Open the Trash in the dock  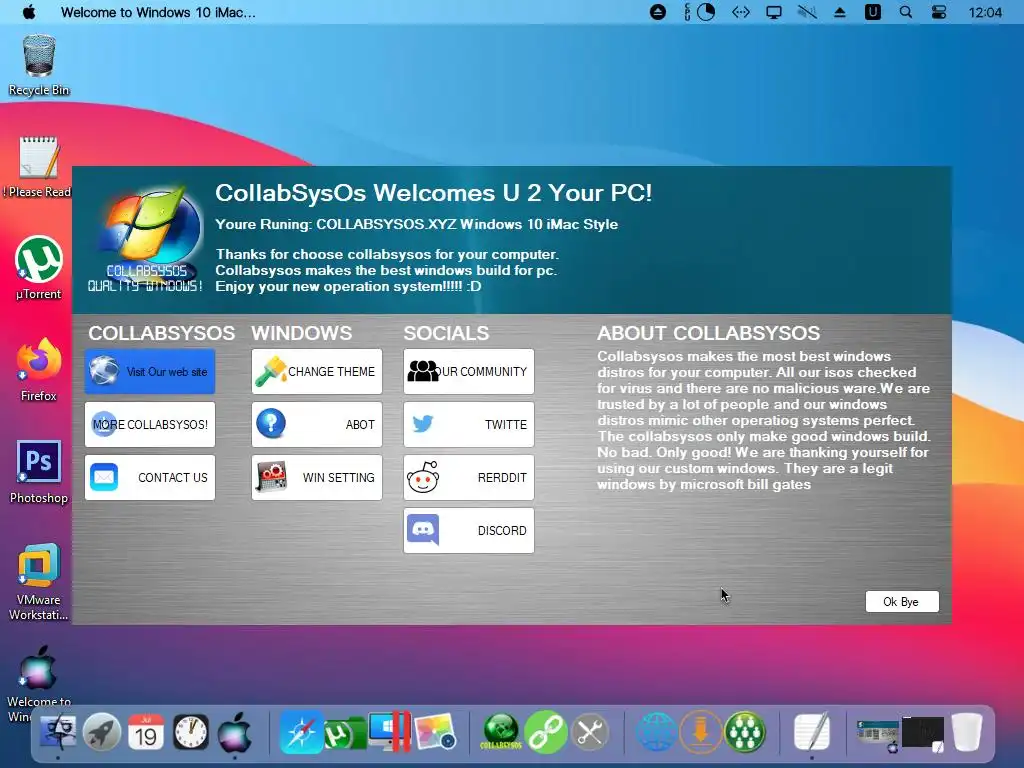click(x=967, y=732)
